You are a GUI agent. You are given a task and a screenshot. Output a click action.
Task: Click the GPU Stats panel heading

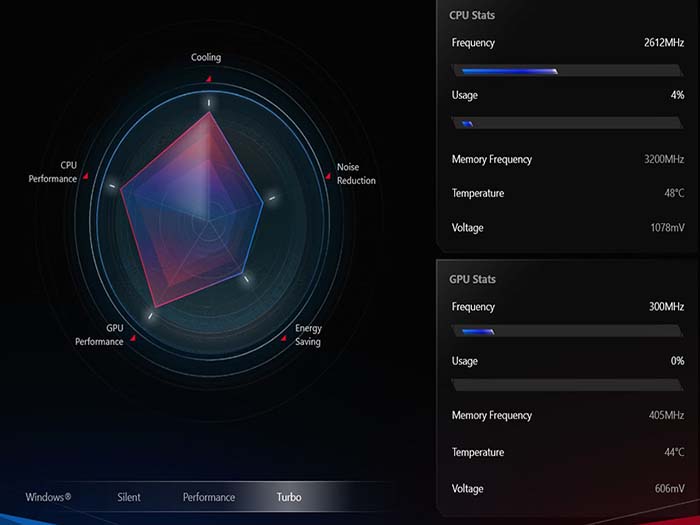click(472, 279)
